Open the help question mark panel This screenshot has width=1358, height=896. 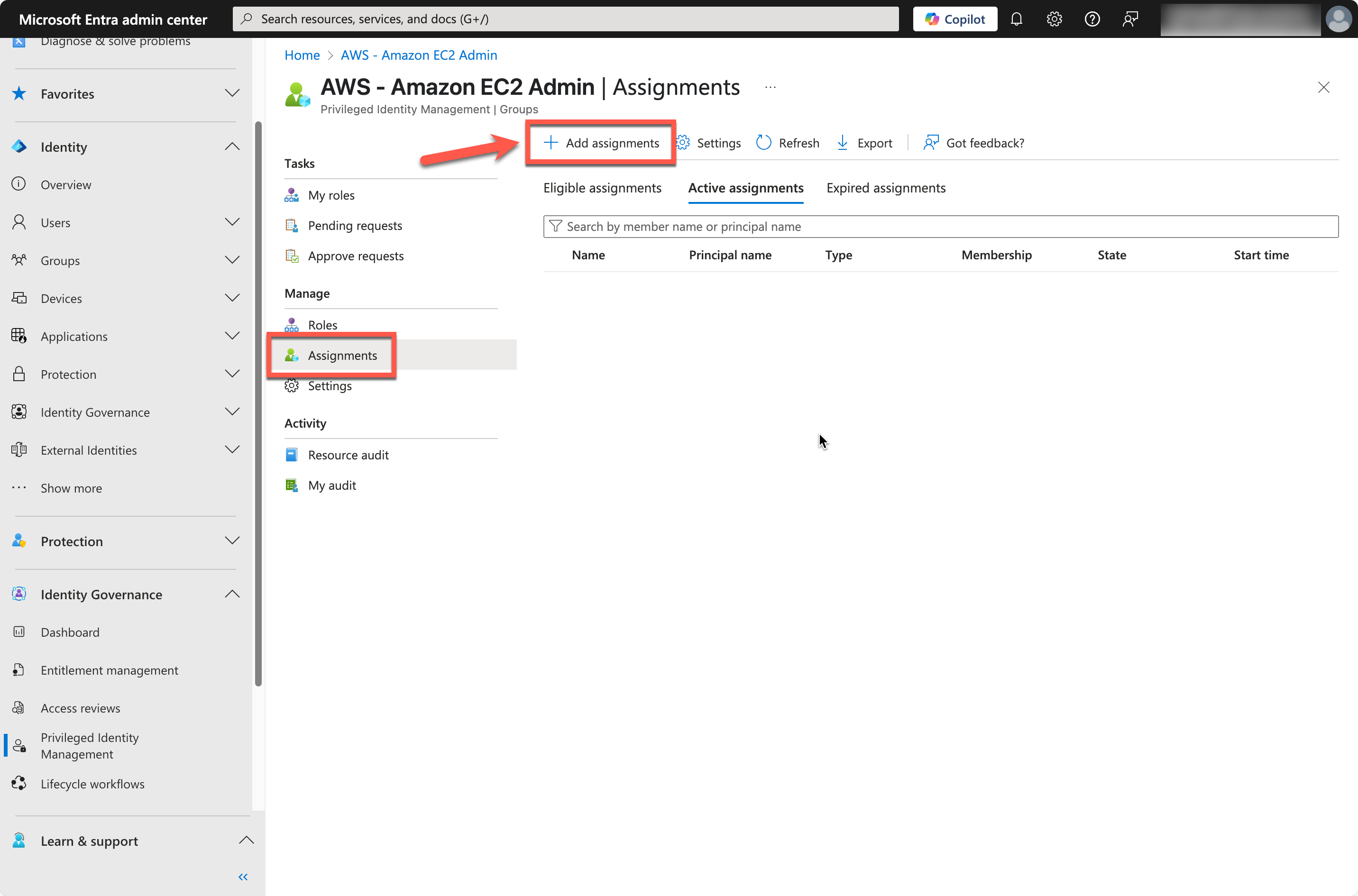pyautogui.click(x=1092, y=19)
